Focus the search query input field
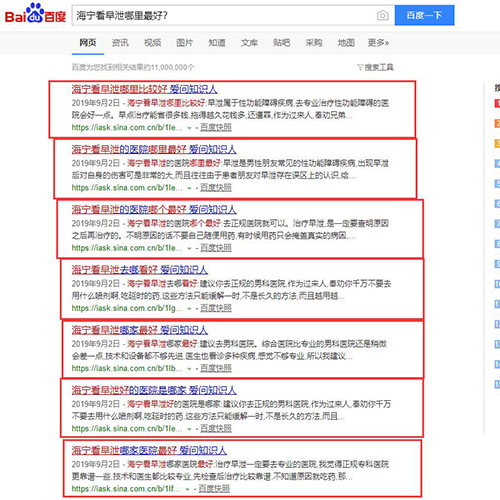Screen dimensions: 500x500 pyautogui.click(x=223, y=15)
